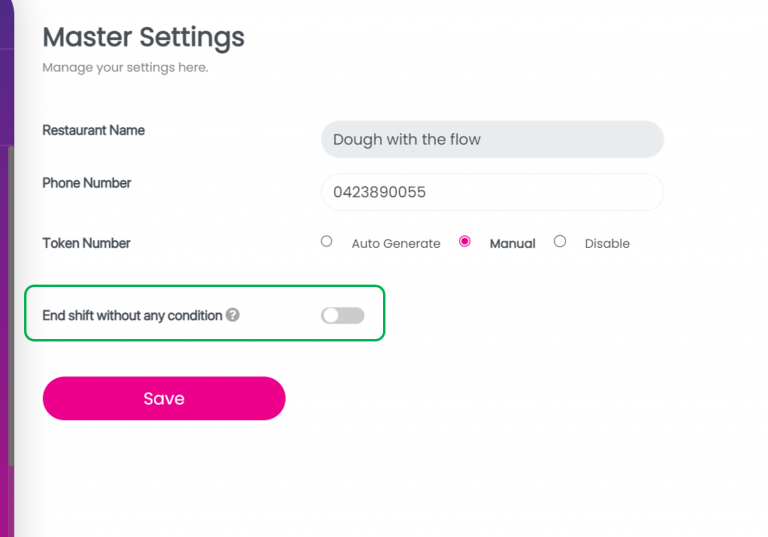Image resolution: width=768 pixels, height=537 pixels.
Task: Click the 'Manual' option text
Action: tap(512, 243)
